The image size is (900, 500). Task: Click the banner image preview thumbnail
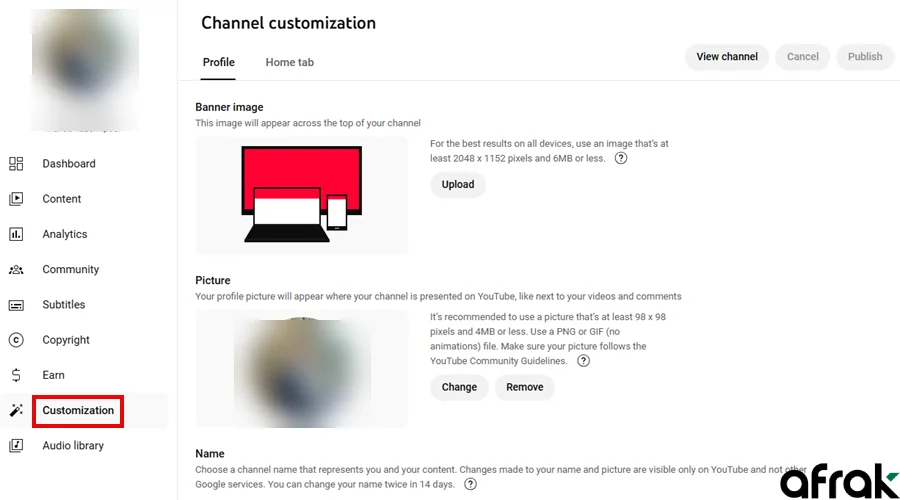[302, 195]
